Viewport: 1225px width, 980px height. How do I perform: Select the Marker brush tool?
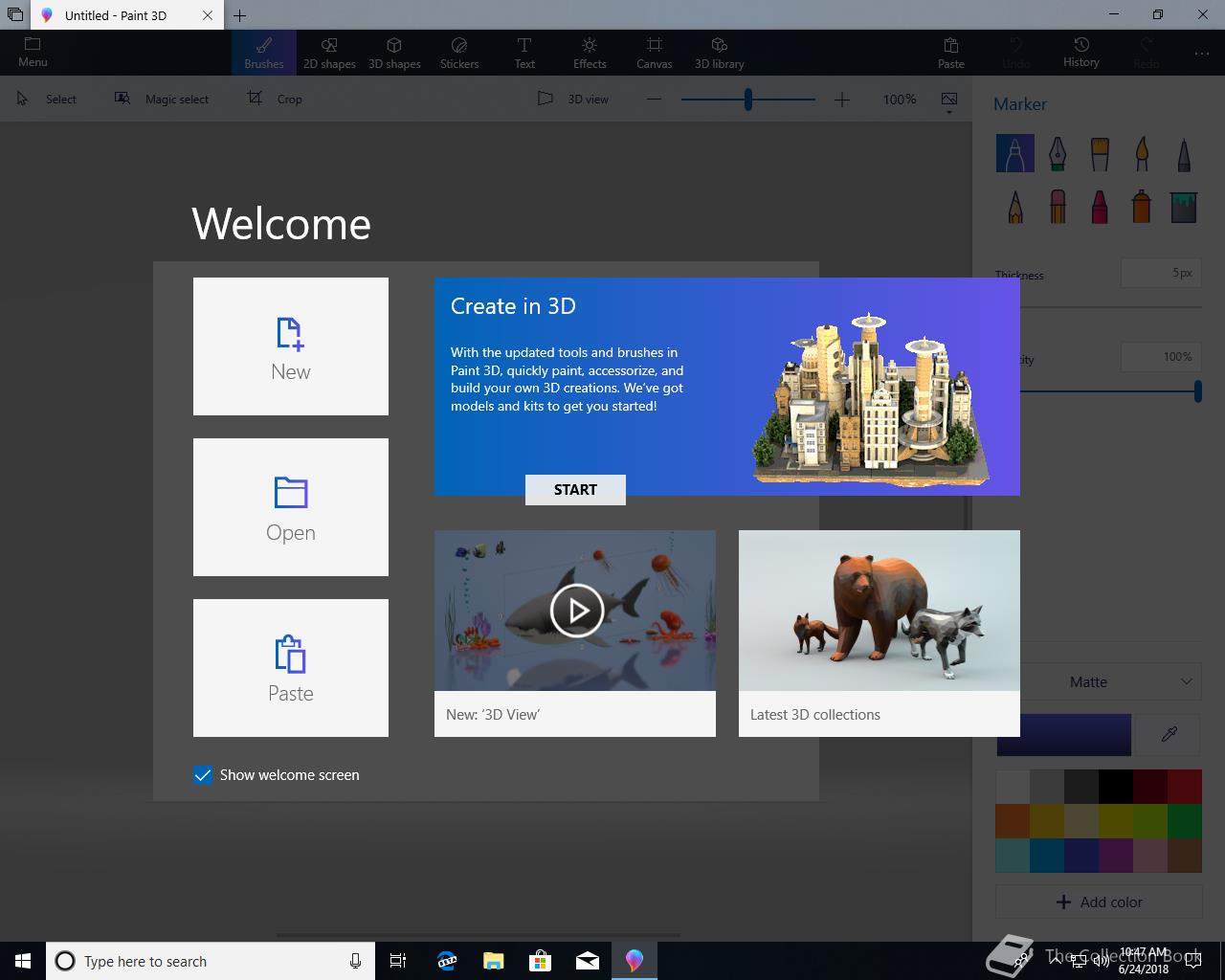(x=1015, y=153)
